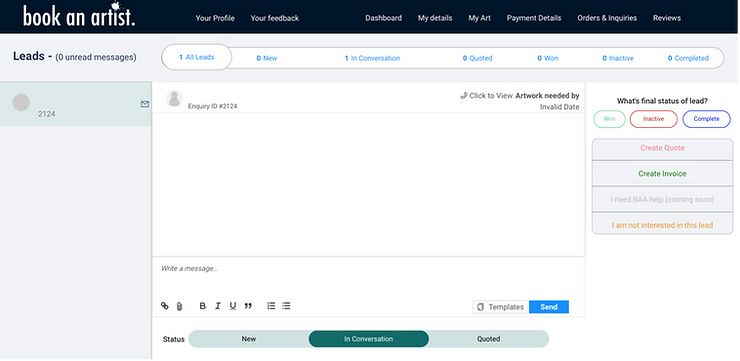The image size is (740, 361).
Task: Select the Inactive filter tab
Action: point(618,59)
